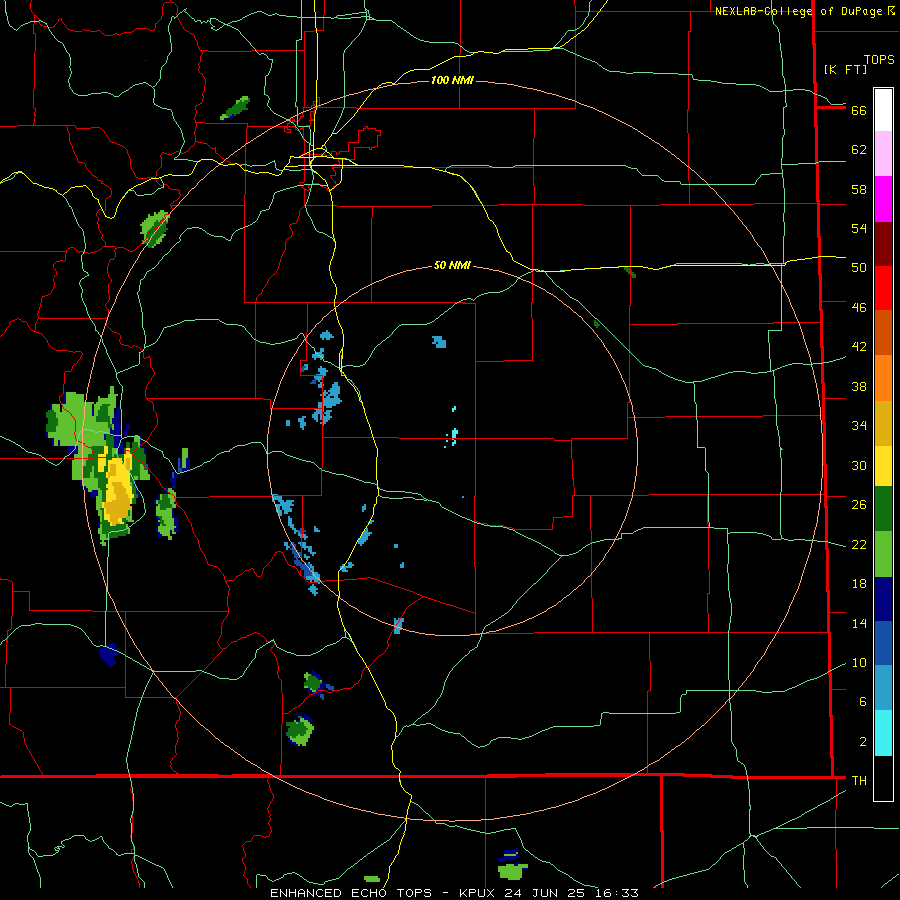The height and width of the screenshot is (900, 900).
Task: Click the dark red (maroon) legend swatch
Action: coord(883,244)
